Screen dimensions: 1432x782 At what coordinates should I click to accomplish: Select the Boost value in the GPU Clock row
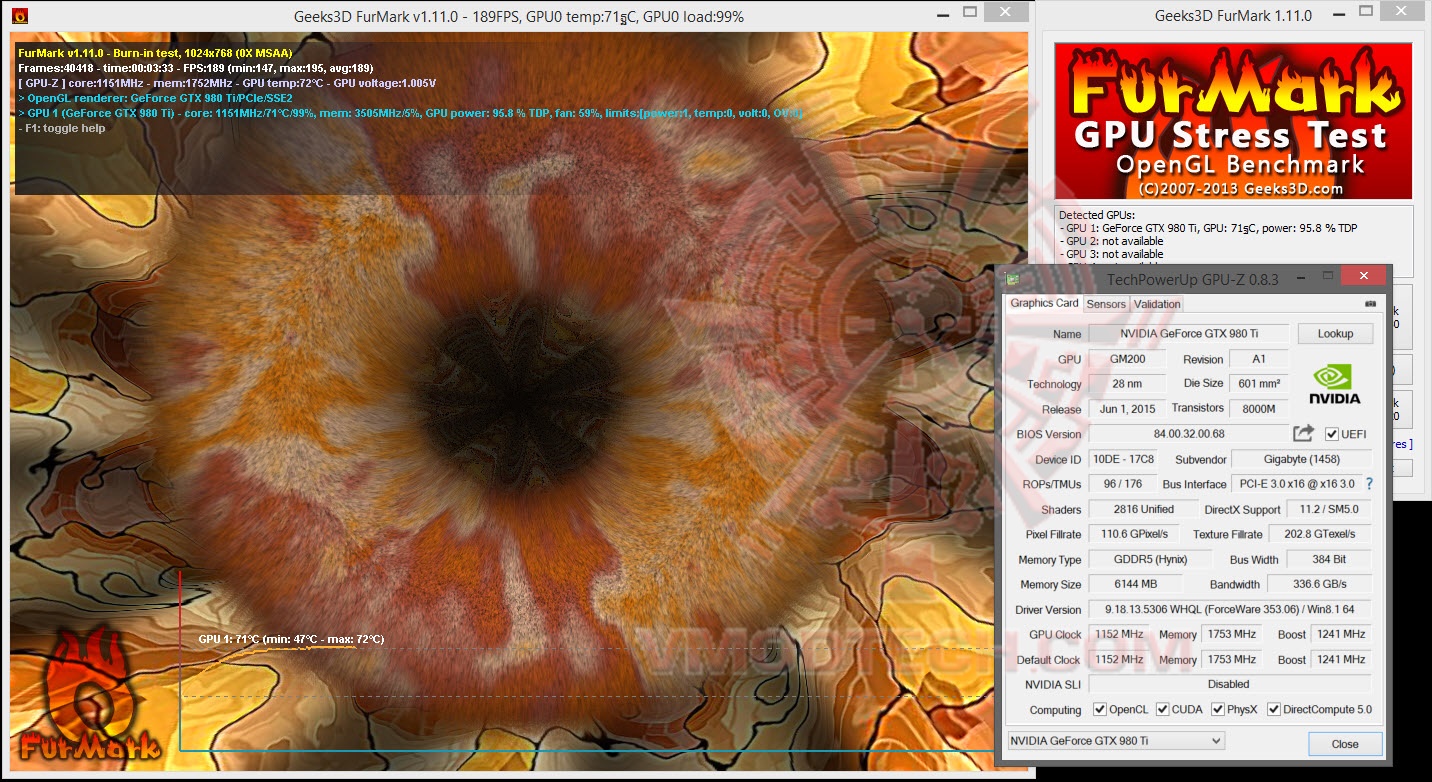coord(1341,634)
